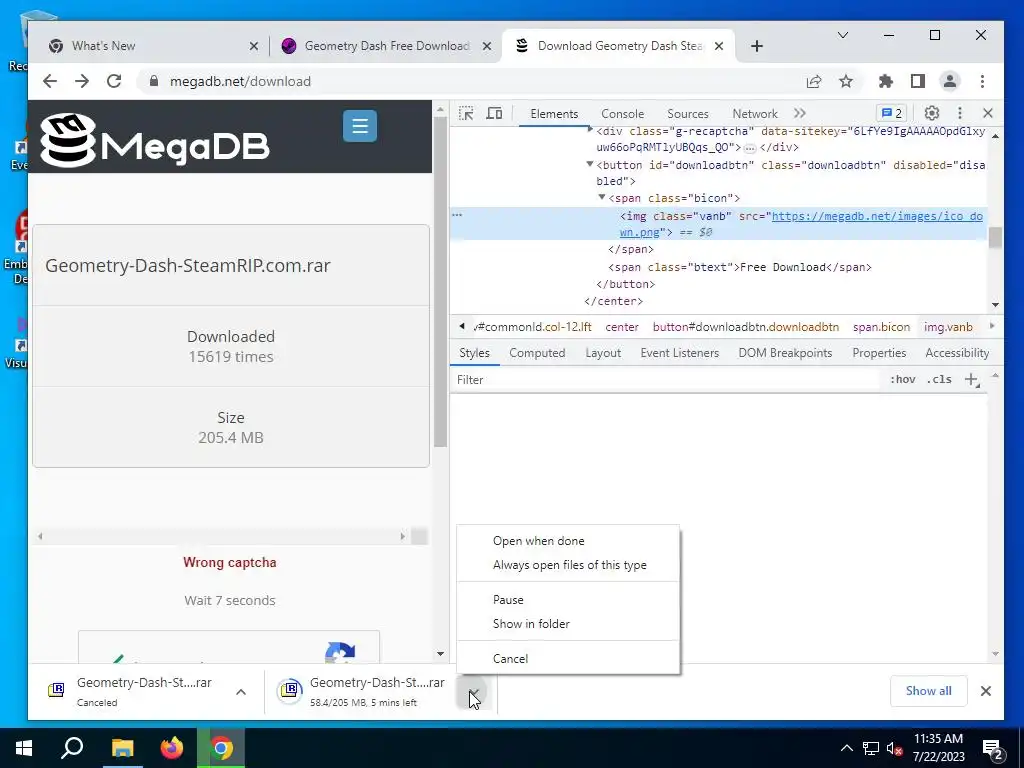Select button#downloadbtn.downloadbtn breadcrumb
This screenshot has width=1024, height=768.
pyautogui.click(x=746, y=327)
